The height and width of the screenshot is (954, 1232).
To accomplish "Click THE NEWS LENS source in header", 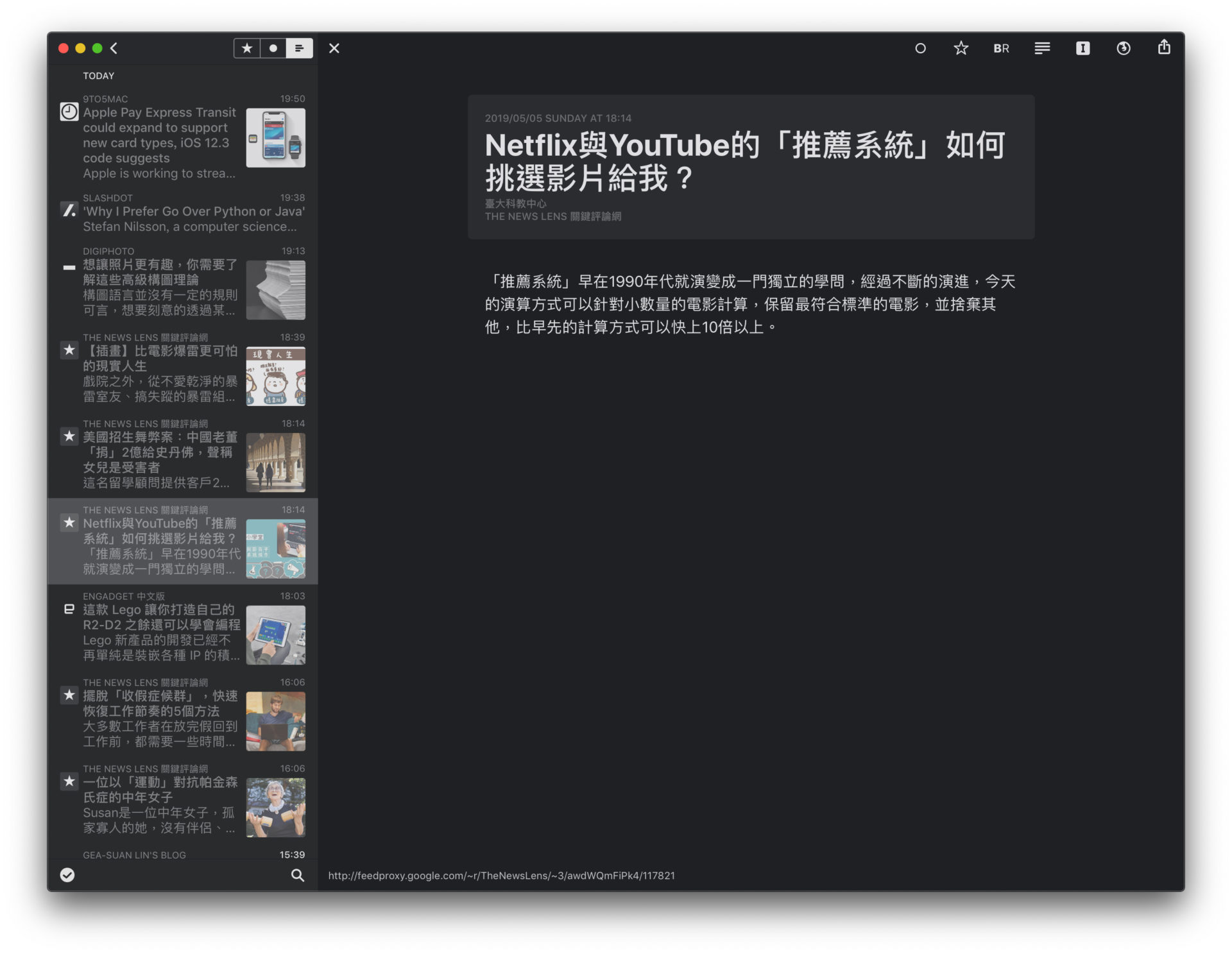I will (552, 217).
